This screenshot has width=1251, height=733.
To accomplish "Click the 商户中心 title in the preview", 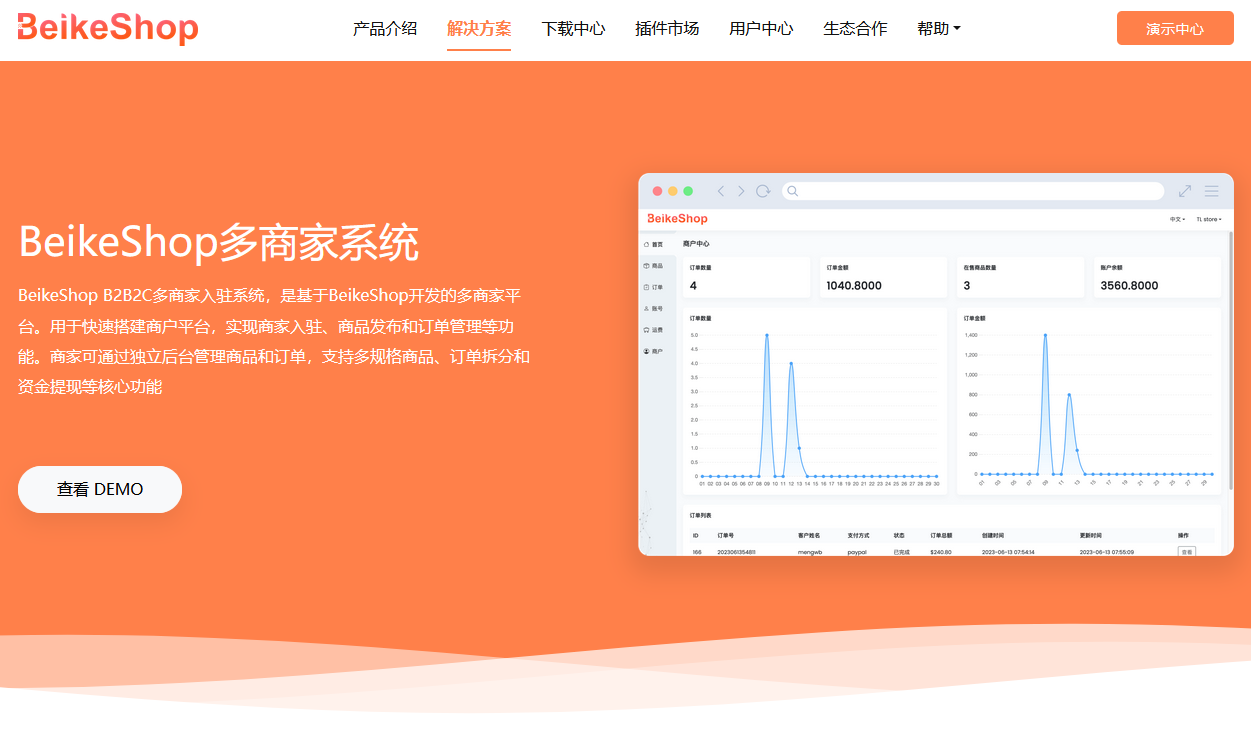I will tap(696, 243).
